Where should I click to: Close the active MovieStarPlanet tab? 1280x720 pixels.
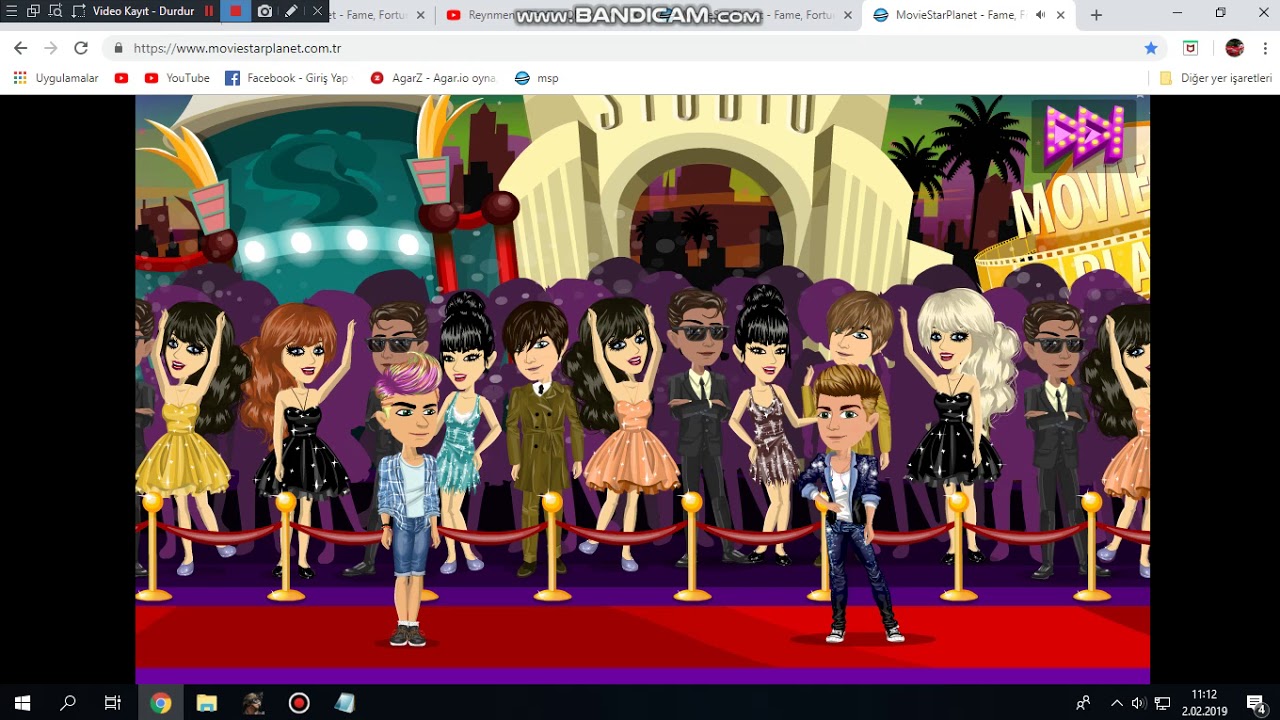click(1062, 15)
